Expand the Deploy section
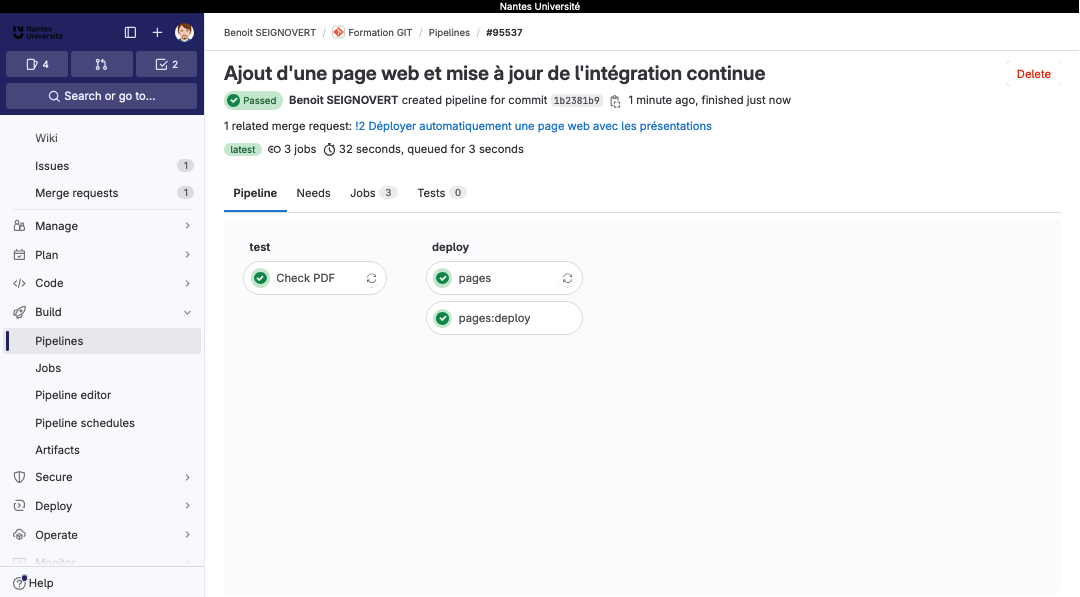The height and width of the screenshot is (597, 1080). pyautogui.click(x=103, y=505)
